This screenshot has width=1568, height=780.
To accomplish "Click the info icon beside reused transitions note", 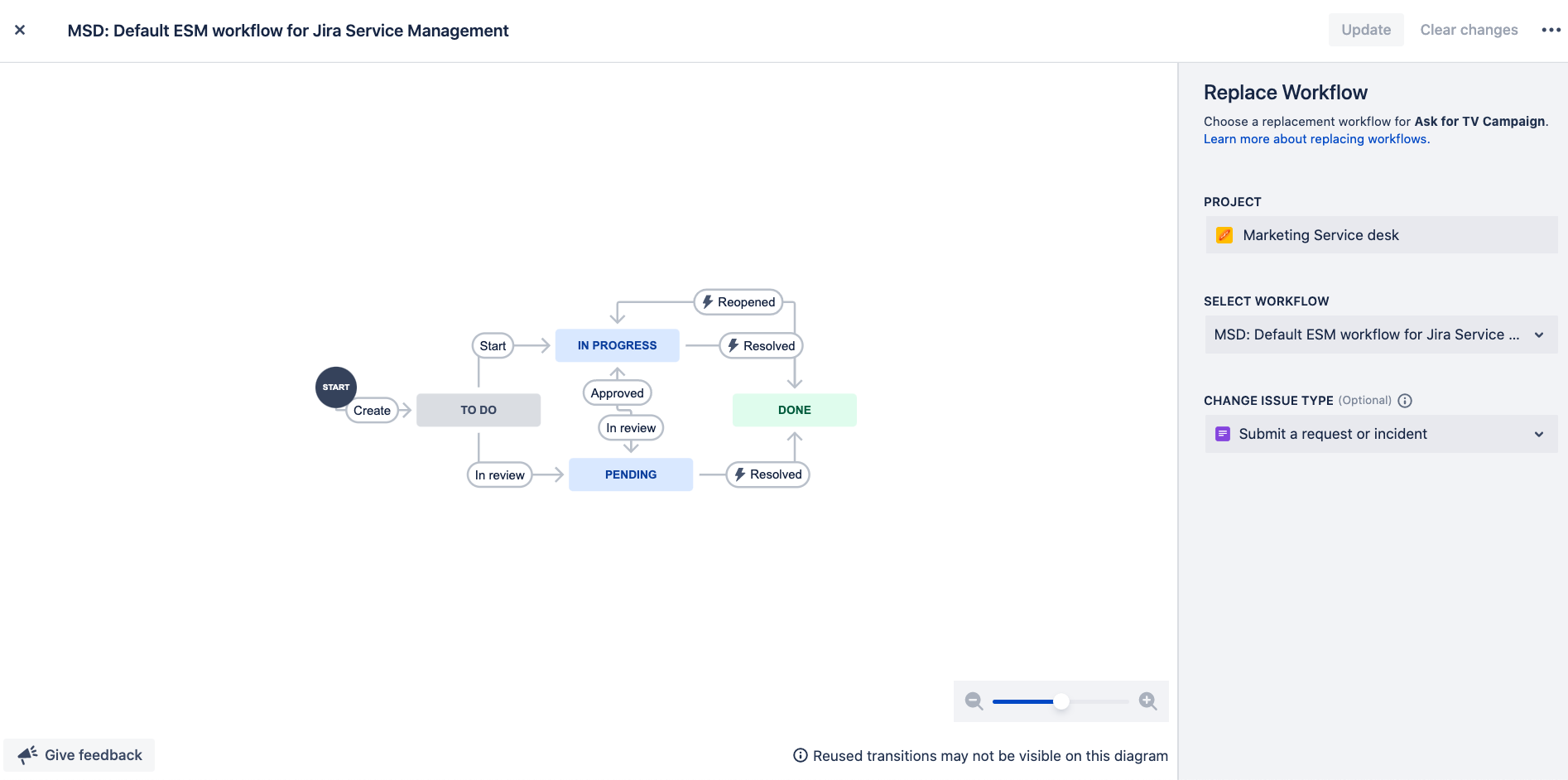I will 801,755.
